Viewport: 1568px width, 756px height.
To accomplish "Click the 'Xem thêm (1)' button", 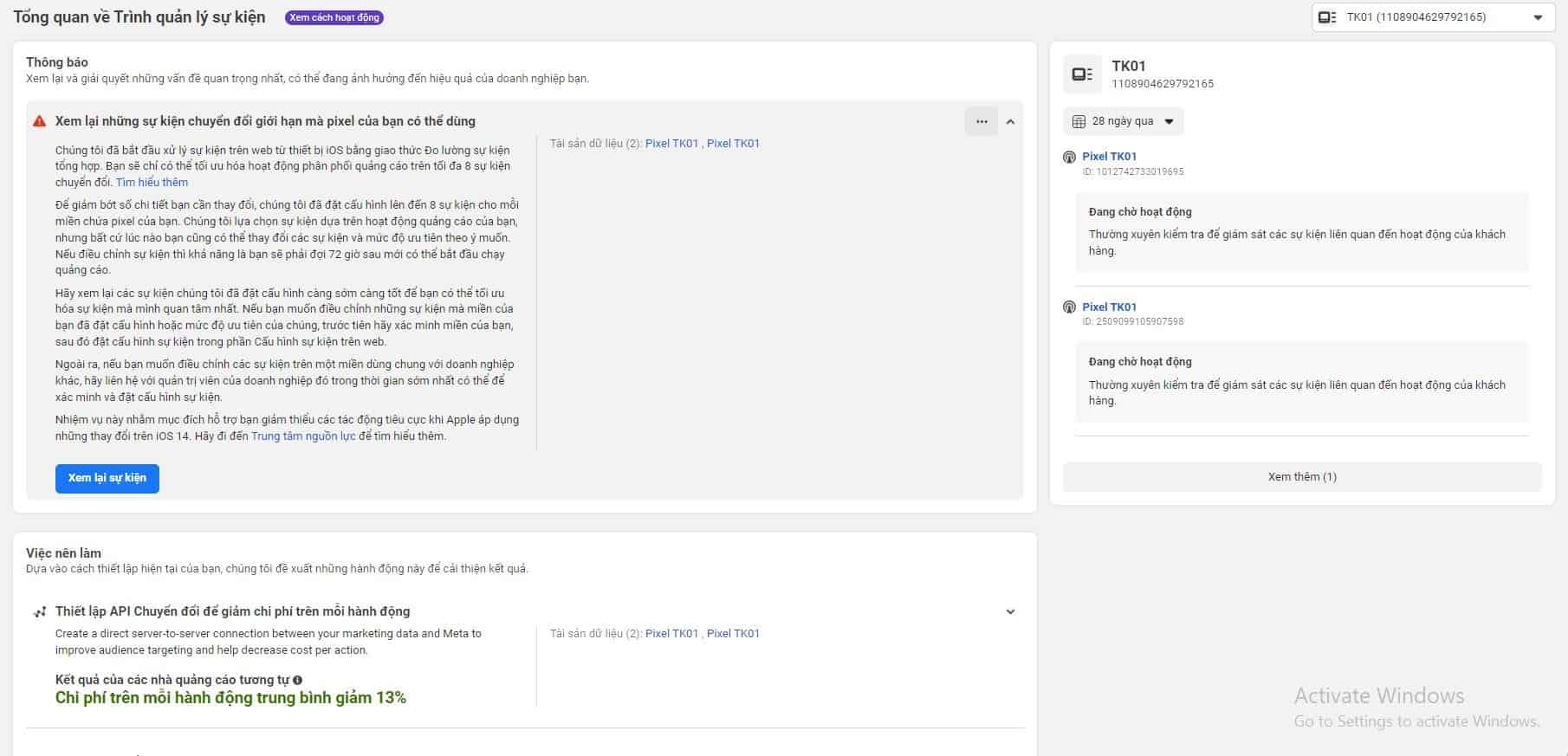I will click(x=1301, y=477).
